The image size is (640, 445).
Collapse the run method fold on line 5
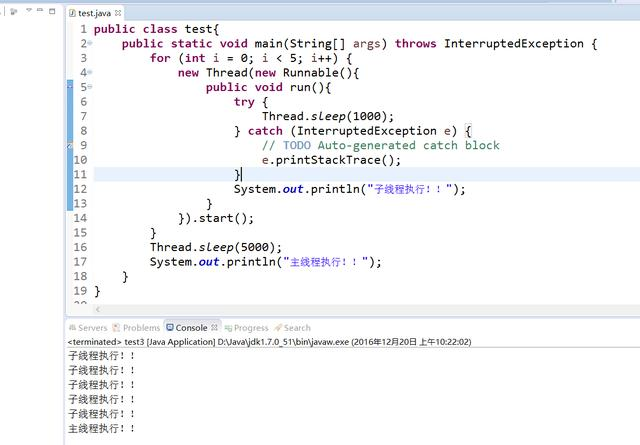(90, 87)
